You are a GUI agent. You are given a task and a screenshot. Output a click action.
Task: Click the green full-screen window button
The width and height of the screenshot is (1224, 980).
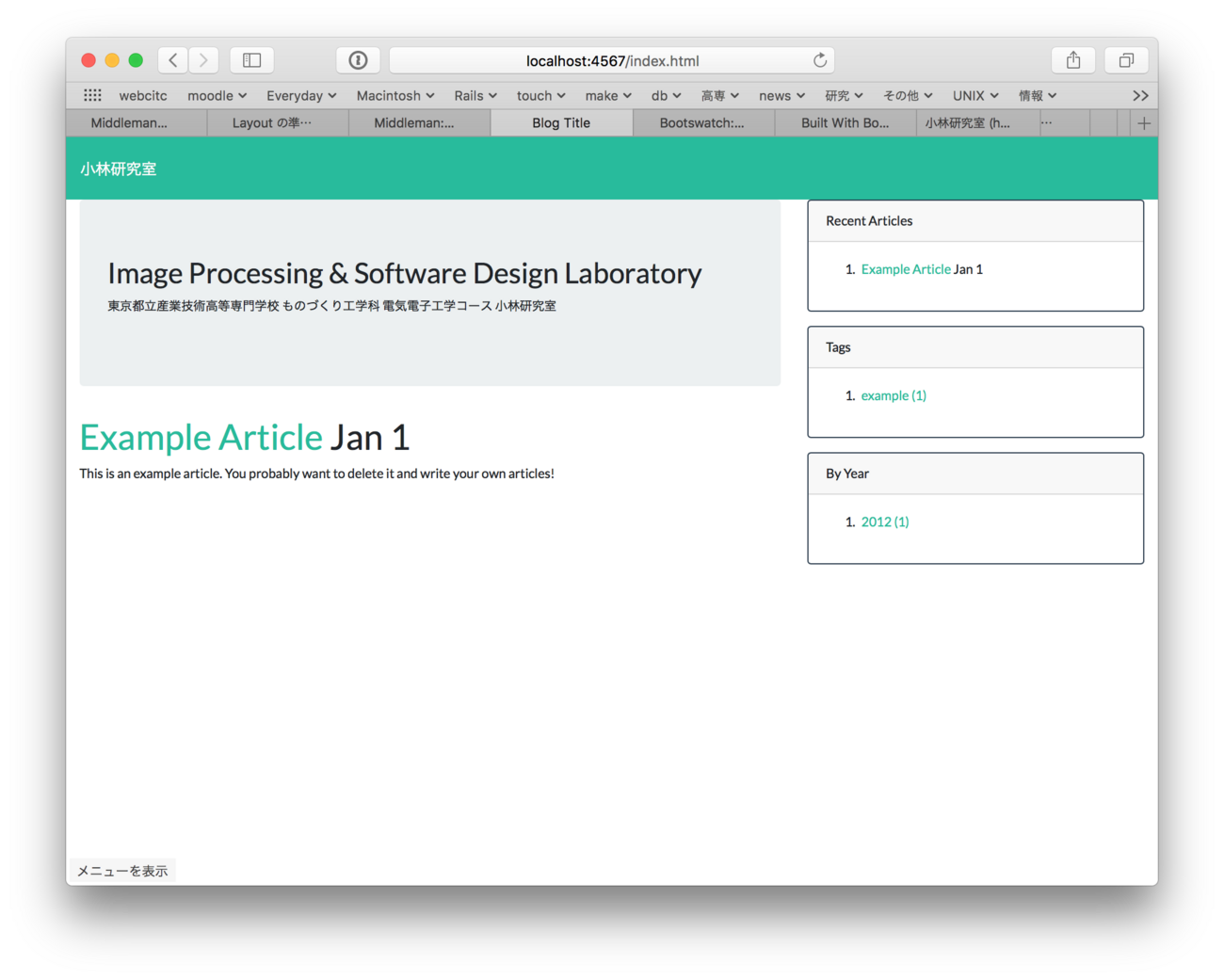(136, 60)
